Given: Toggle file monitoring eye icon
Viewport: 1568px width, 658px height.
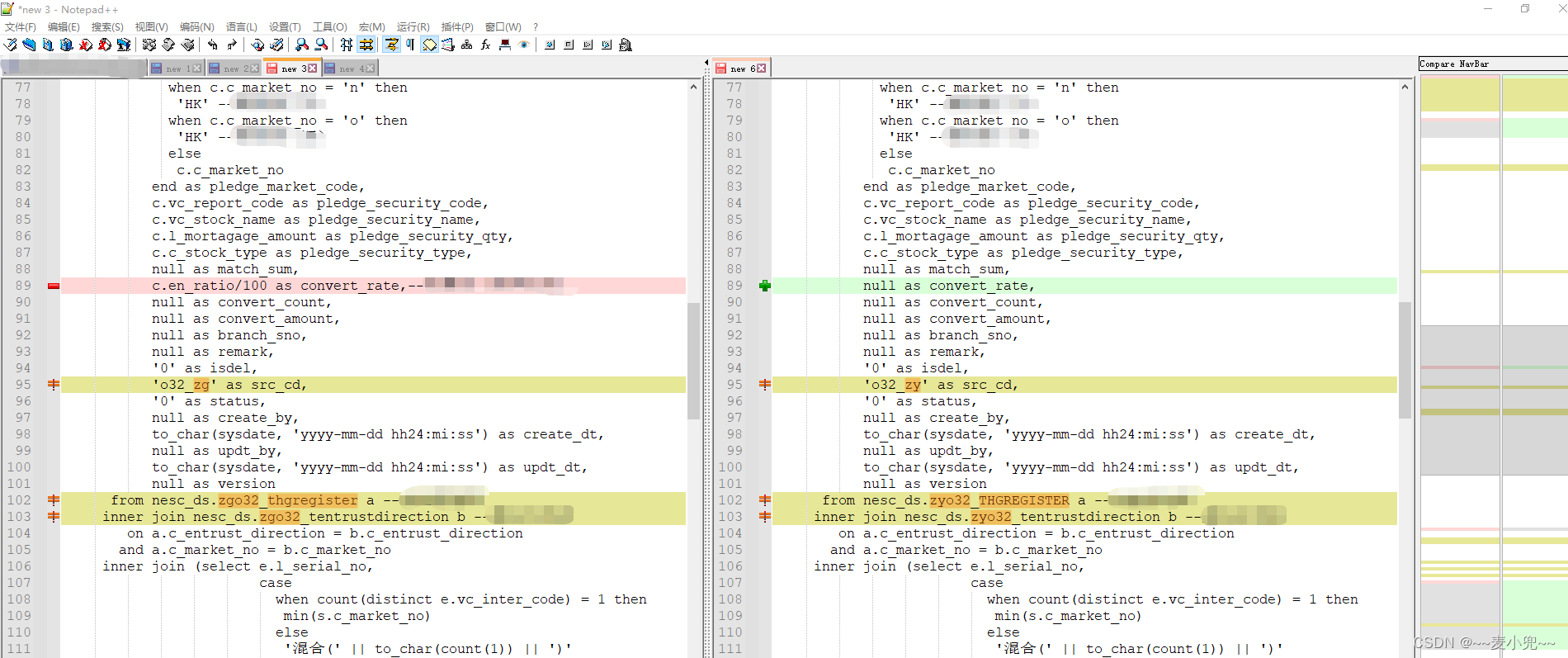Looking at the screenshot, I should [x=523, y=45].
